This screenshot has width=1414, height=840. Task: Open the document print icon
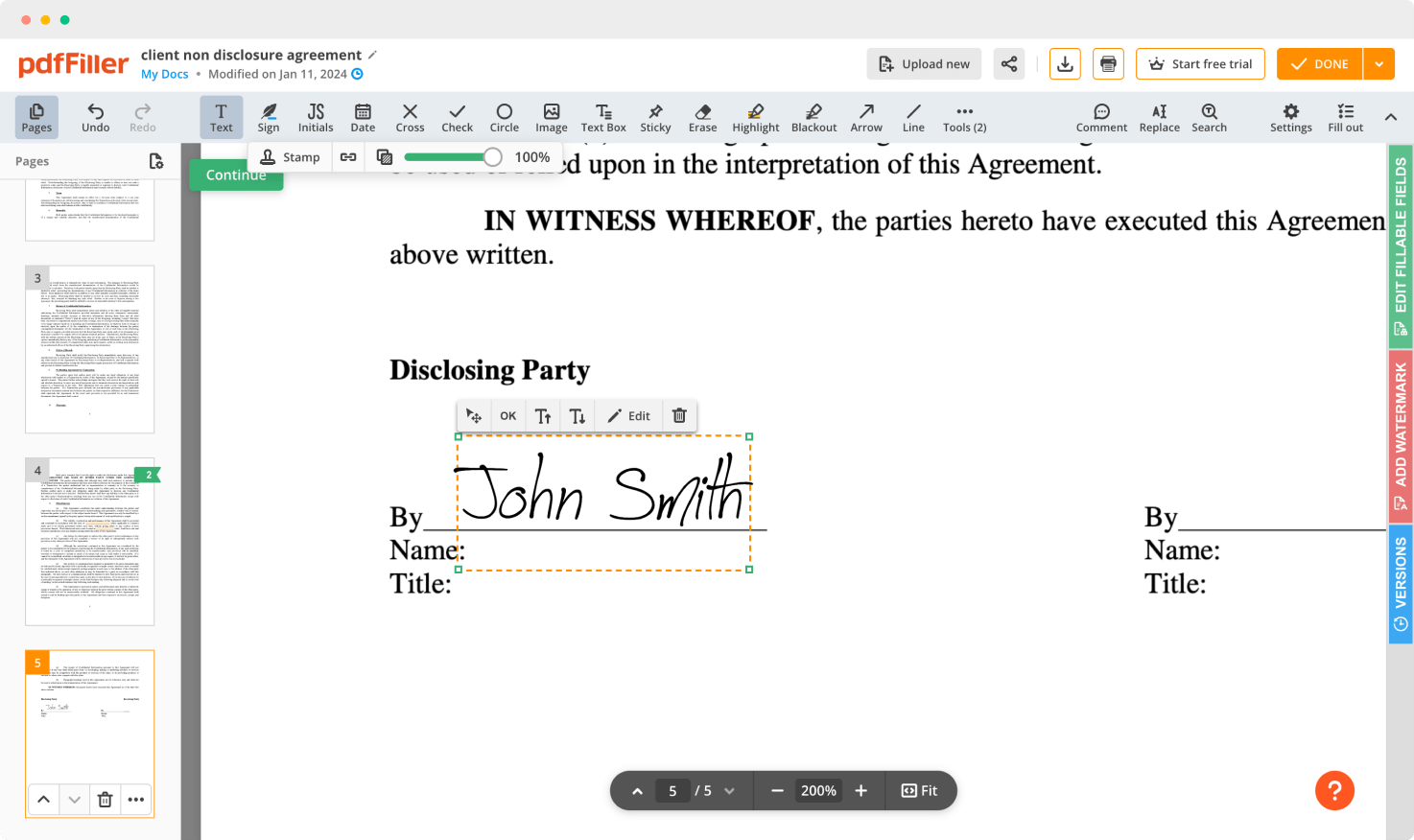point(1108,63)
